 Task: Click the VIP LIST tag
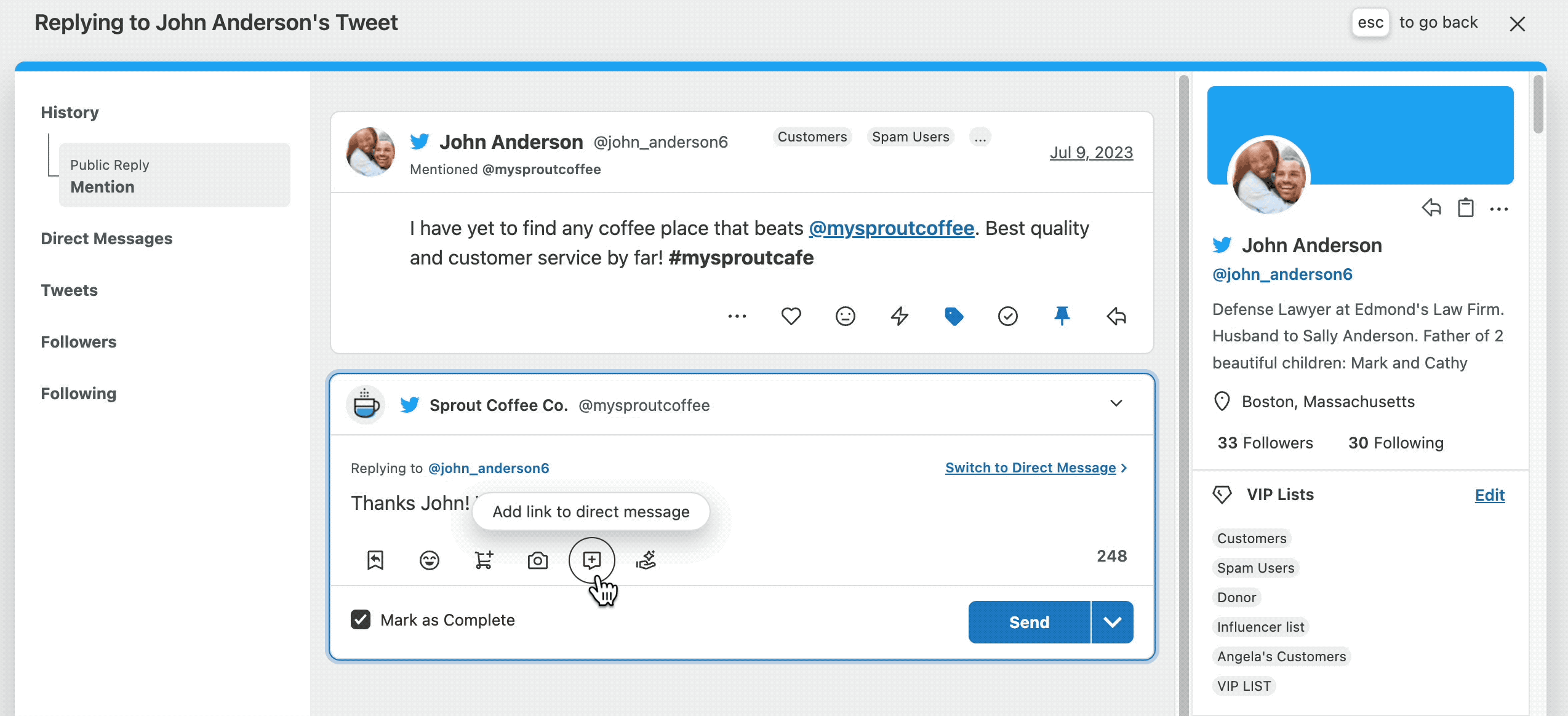(1244, 686)
